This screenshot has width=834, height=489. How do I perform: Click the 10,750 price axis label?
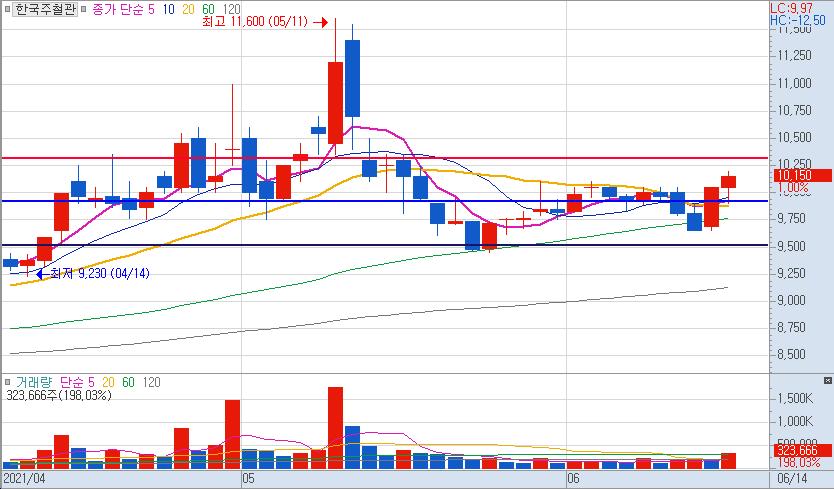pyautogui.click(x=794, y=110)
